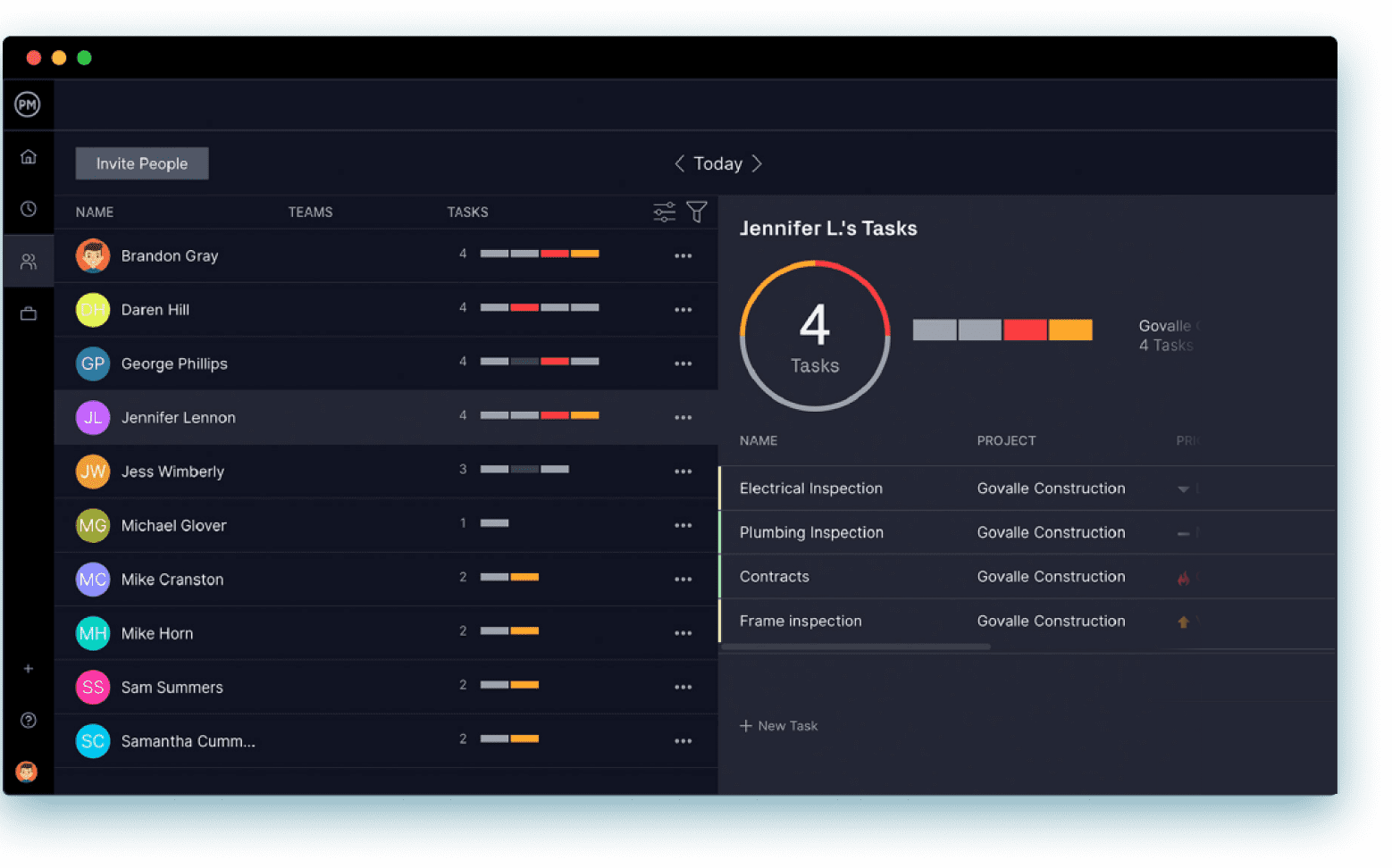Open more options for Brandon Gray
The height and width of the screenshot is (868, 1392).
[x=683, y=256]
